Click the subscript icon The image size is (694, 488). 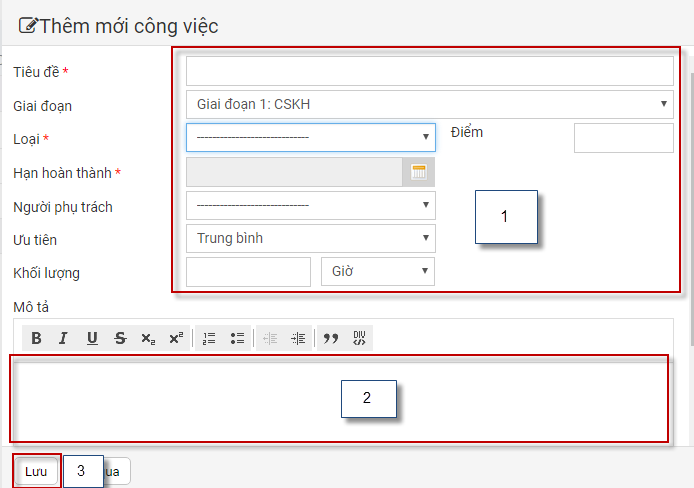pos(148,338)
